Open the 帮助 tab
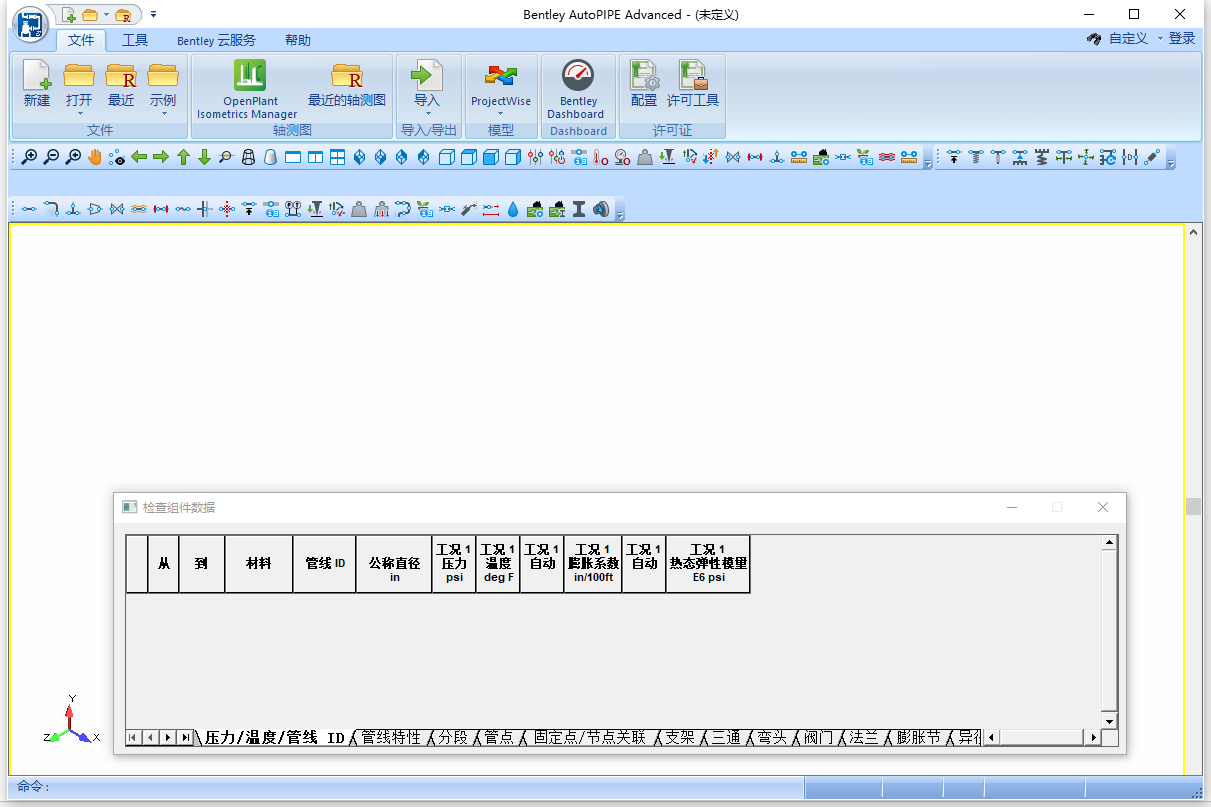 coord(298,40)
